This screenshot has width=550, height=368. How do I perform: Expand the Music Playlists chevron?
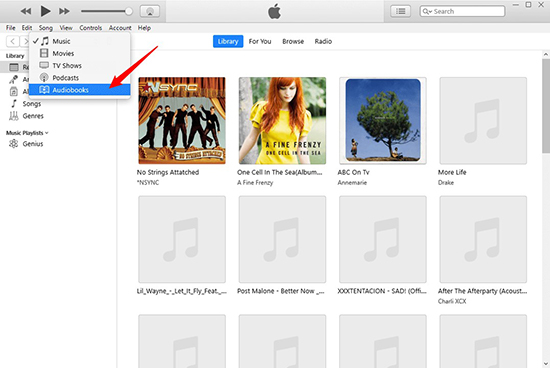47,133
